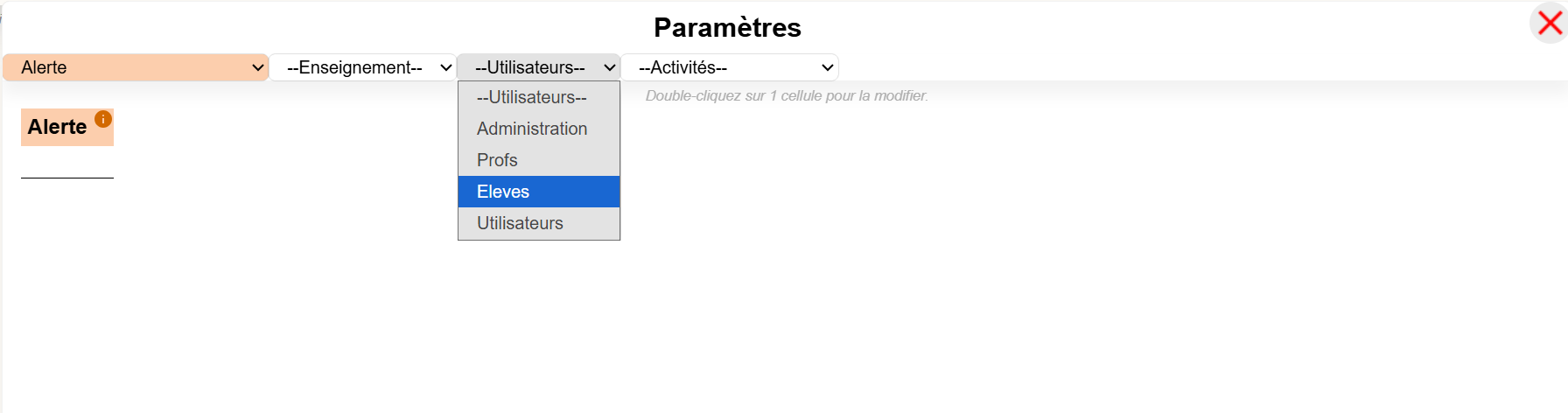Select Profs from the dropdown list
1568x413 pixels.
click(539, 160)
